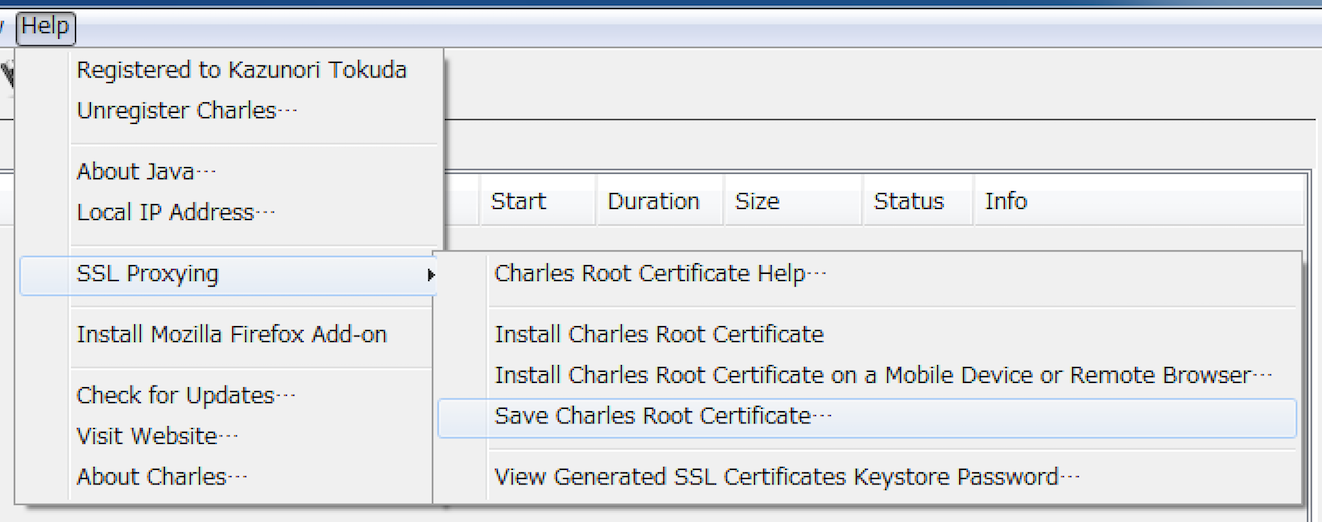Click the SSL Proxying submenu arrow

coord(431,275)
